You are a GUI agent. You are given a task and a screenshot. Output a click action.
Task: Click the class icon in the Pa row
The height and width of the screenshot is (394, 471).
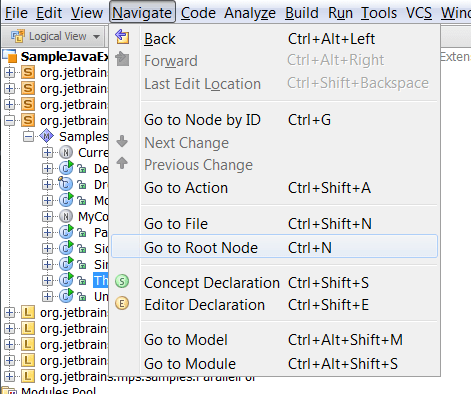point(66,232)
